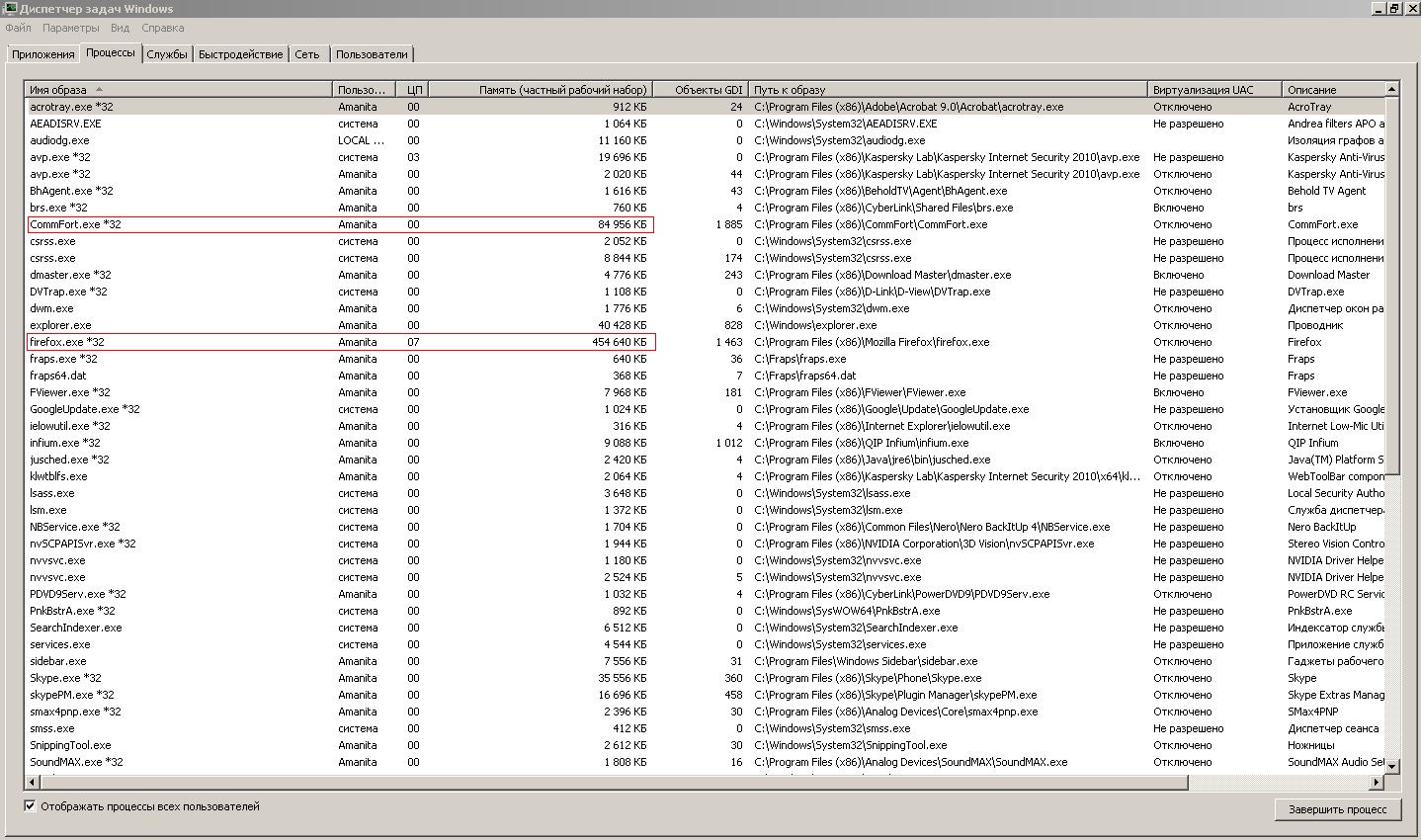
Task: Switch to the Пользователи tab
Action: click(372, 54)
